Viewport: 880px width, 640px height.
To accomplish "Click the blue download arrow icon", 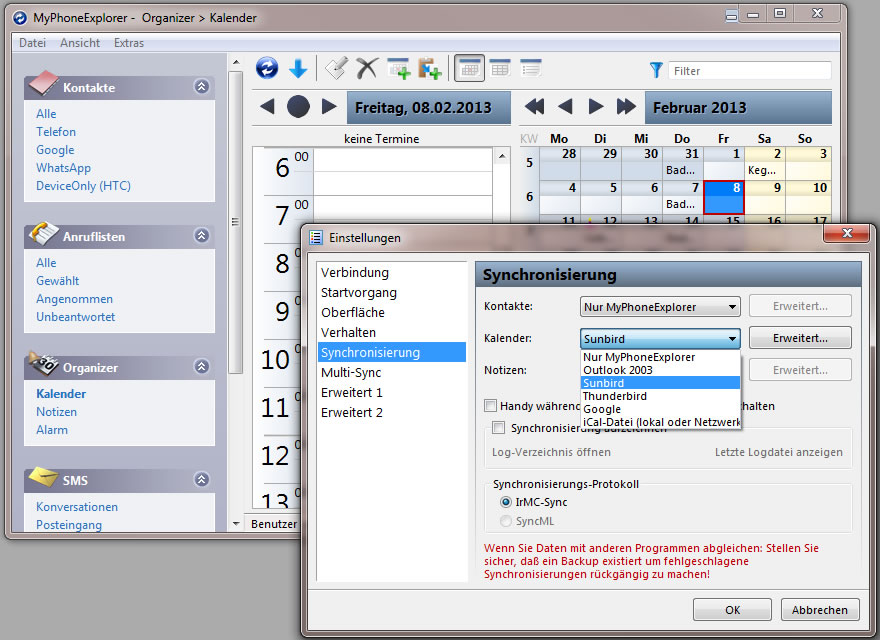I will pos(298,68).
